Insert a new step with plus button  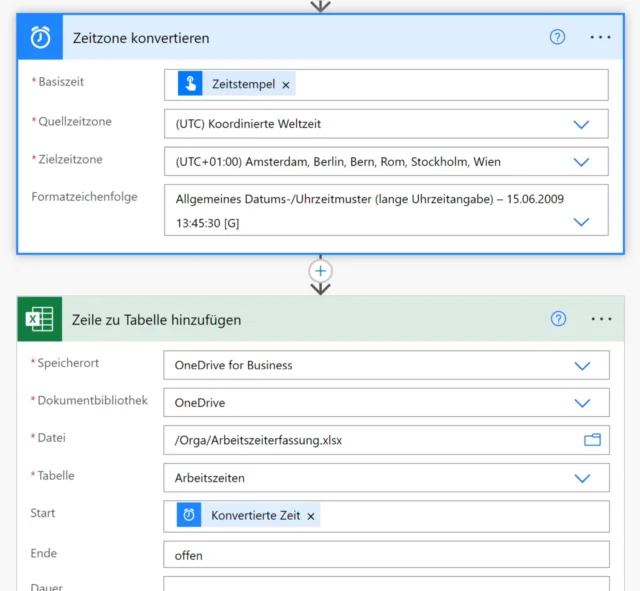click(320, 271)
